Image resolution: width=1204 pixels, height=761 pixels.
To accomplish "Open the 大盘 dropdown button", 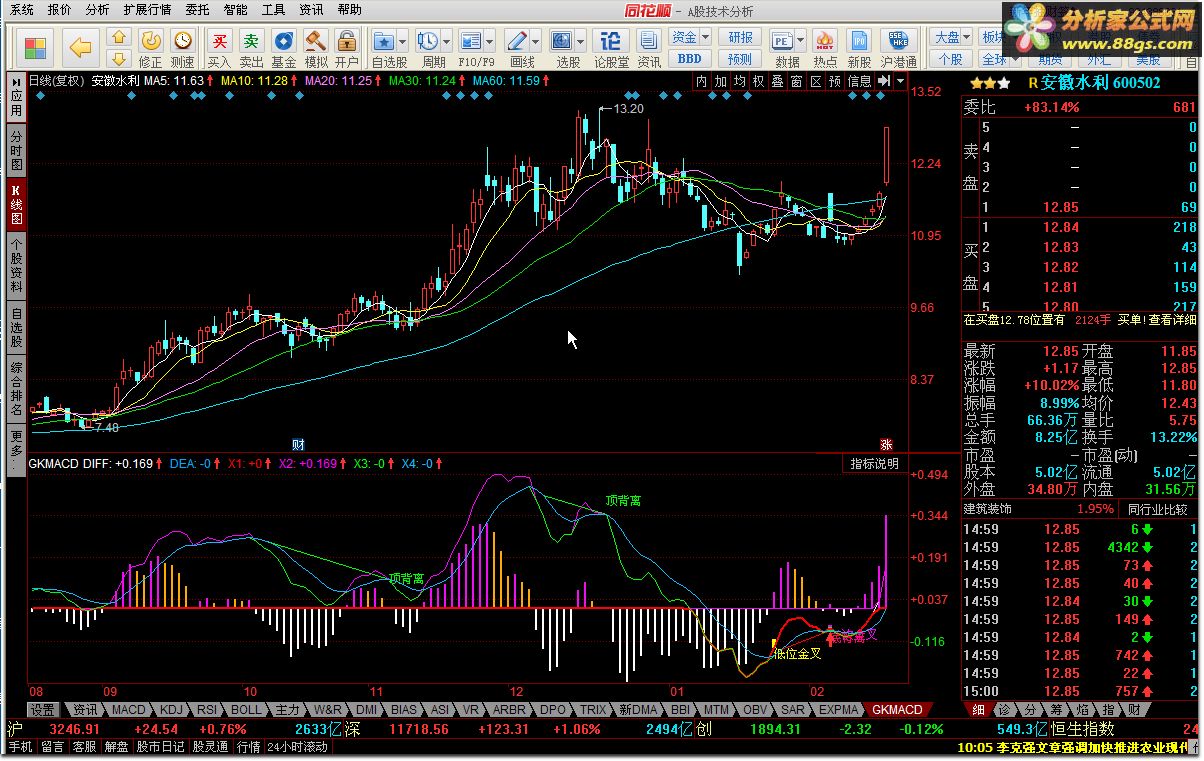I will 951,37.
